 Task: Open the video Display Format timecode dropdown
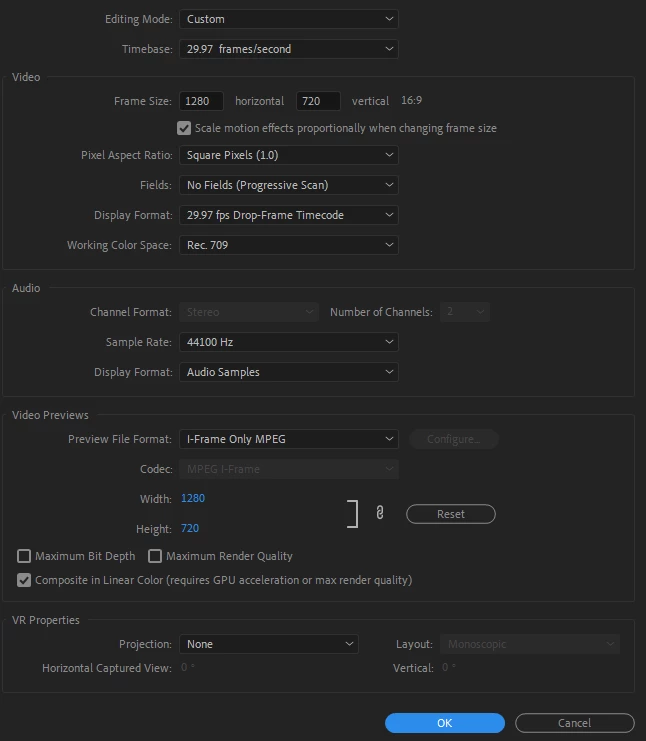pyautogui.click(x=289, y=215)
